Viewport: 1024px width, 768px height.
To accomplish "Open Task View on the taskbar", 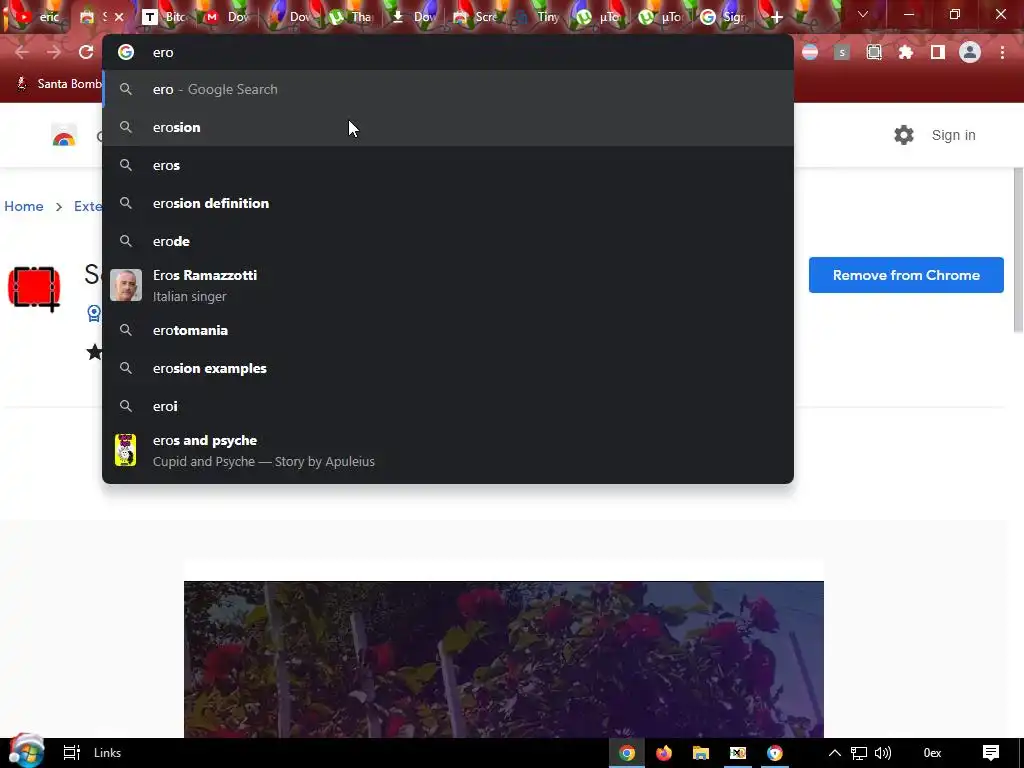I will point(71,753).
